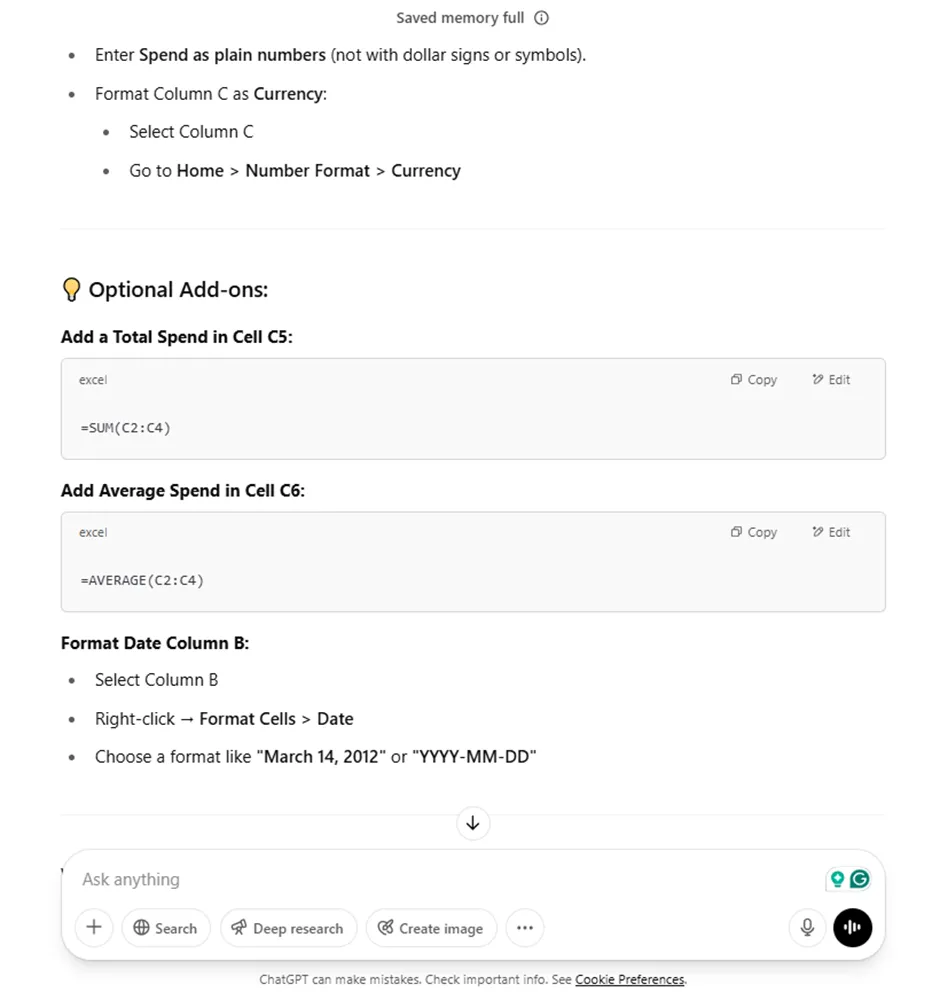Toggle the Deep research option

click(288, 927)
